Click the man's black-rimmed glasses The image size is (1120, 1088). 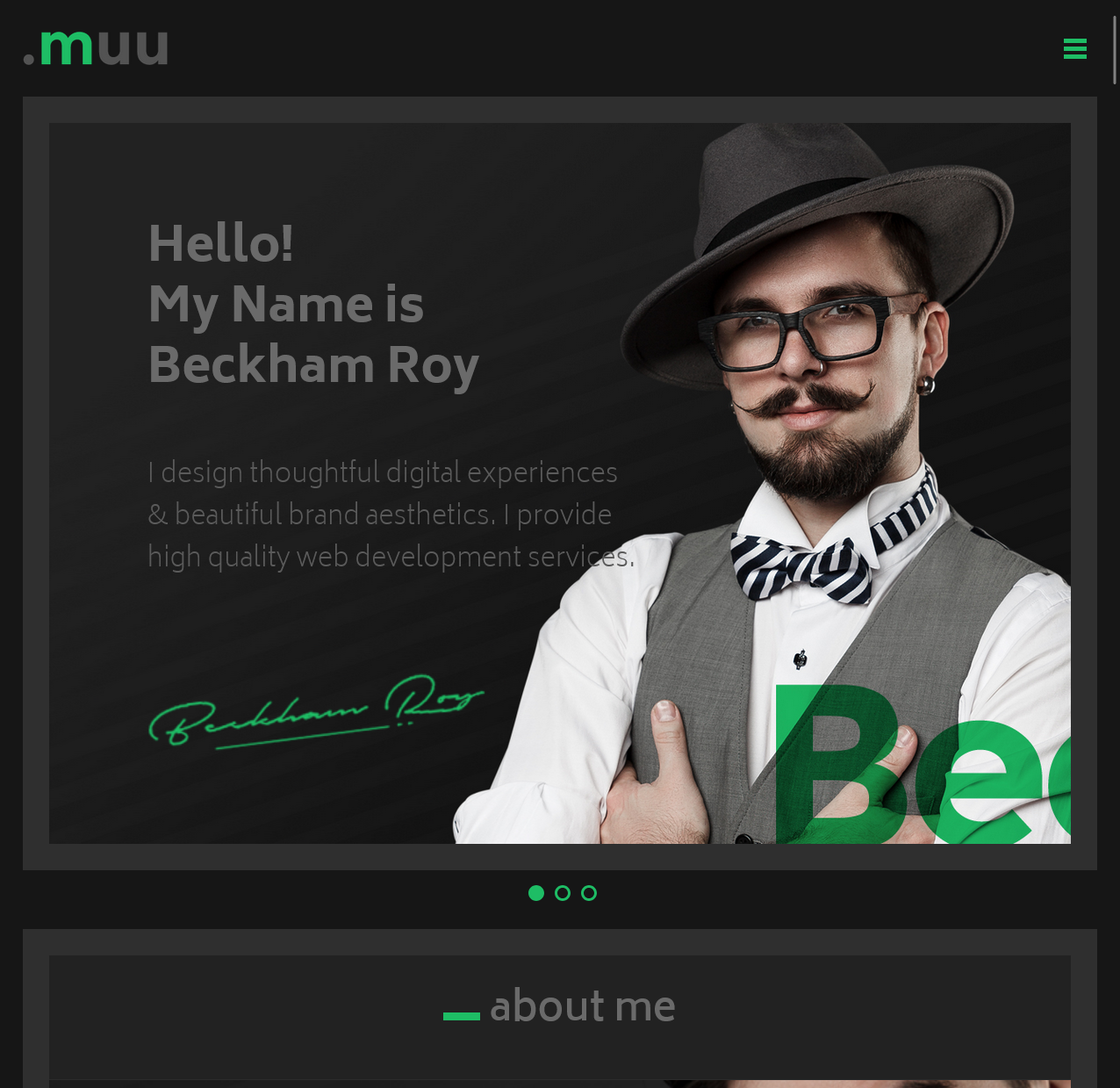pyautogui.click(x=812, y=332)
